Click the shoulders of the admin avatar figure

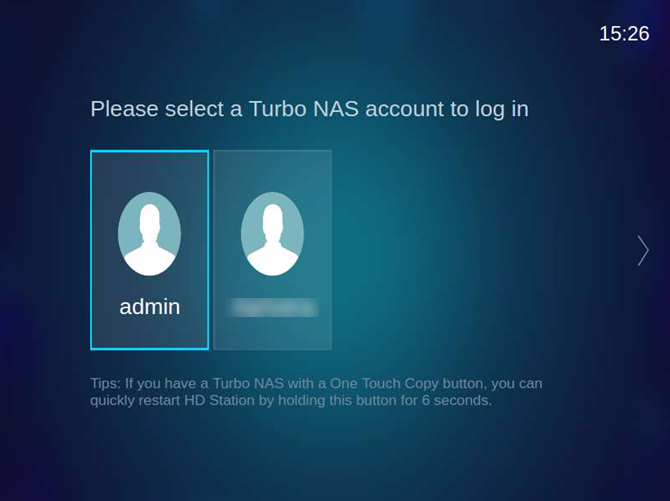(150, 262)
